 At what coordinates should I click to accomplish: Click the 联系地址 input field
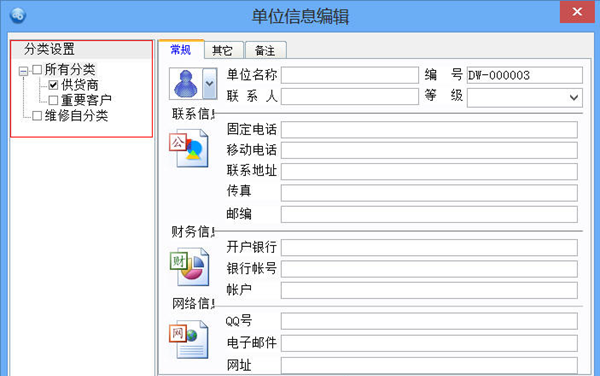(429, 171)
